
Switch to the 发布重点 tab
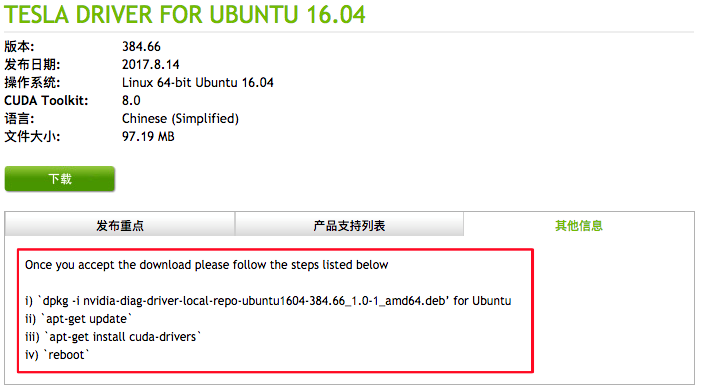(x=120, y=225)
